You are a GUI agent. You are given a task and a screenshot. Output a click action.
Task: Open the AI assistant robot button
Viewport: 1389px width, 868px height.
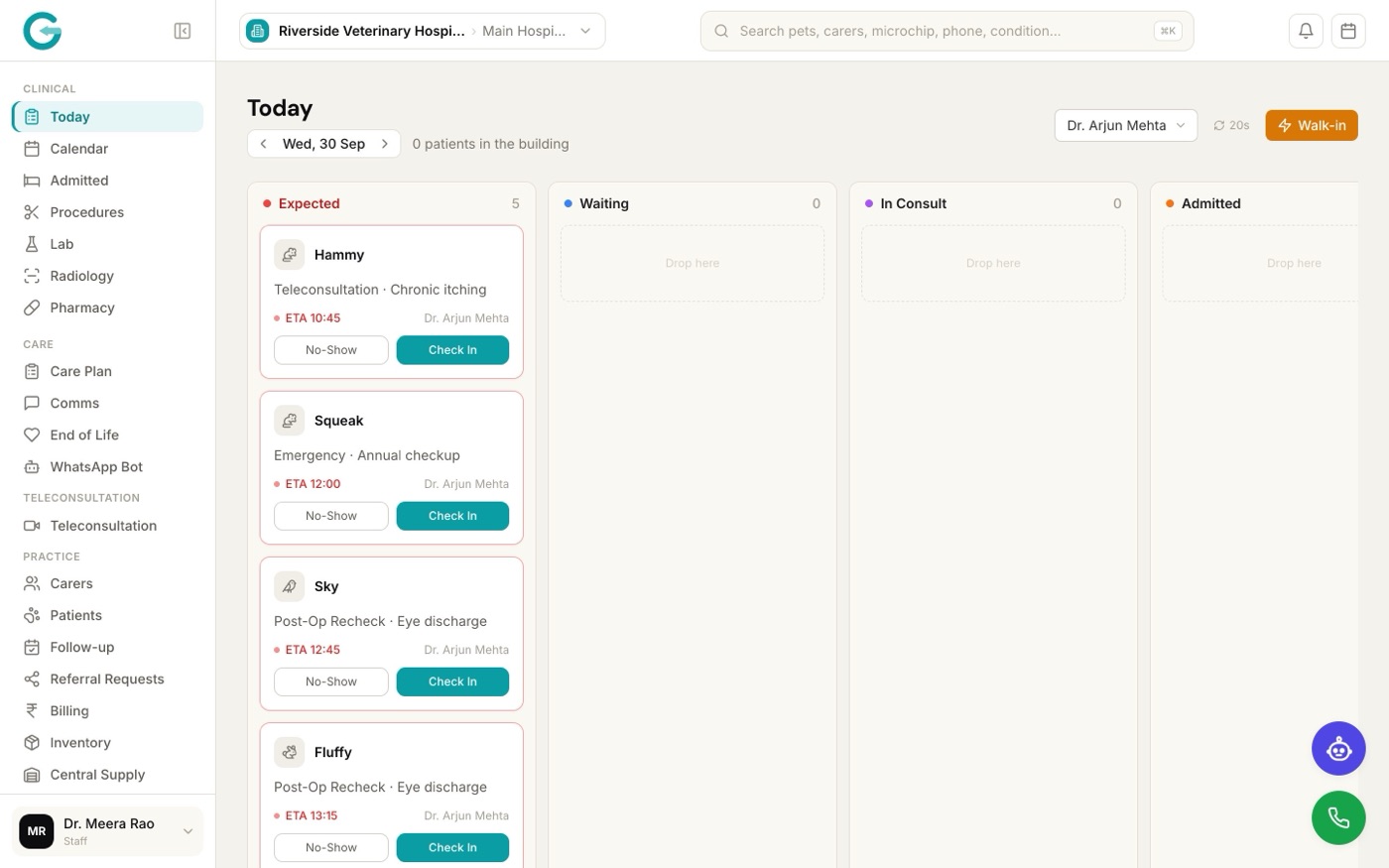coord(1338,749)
